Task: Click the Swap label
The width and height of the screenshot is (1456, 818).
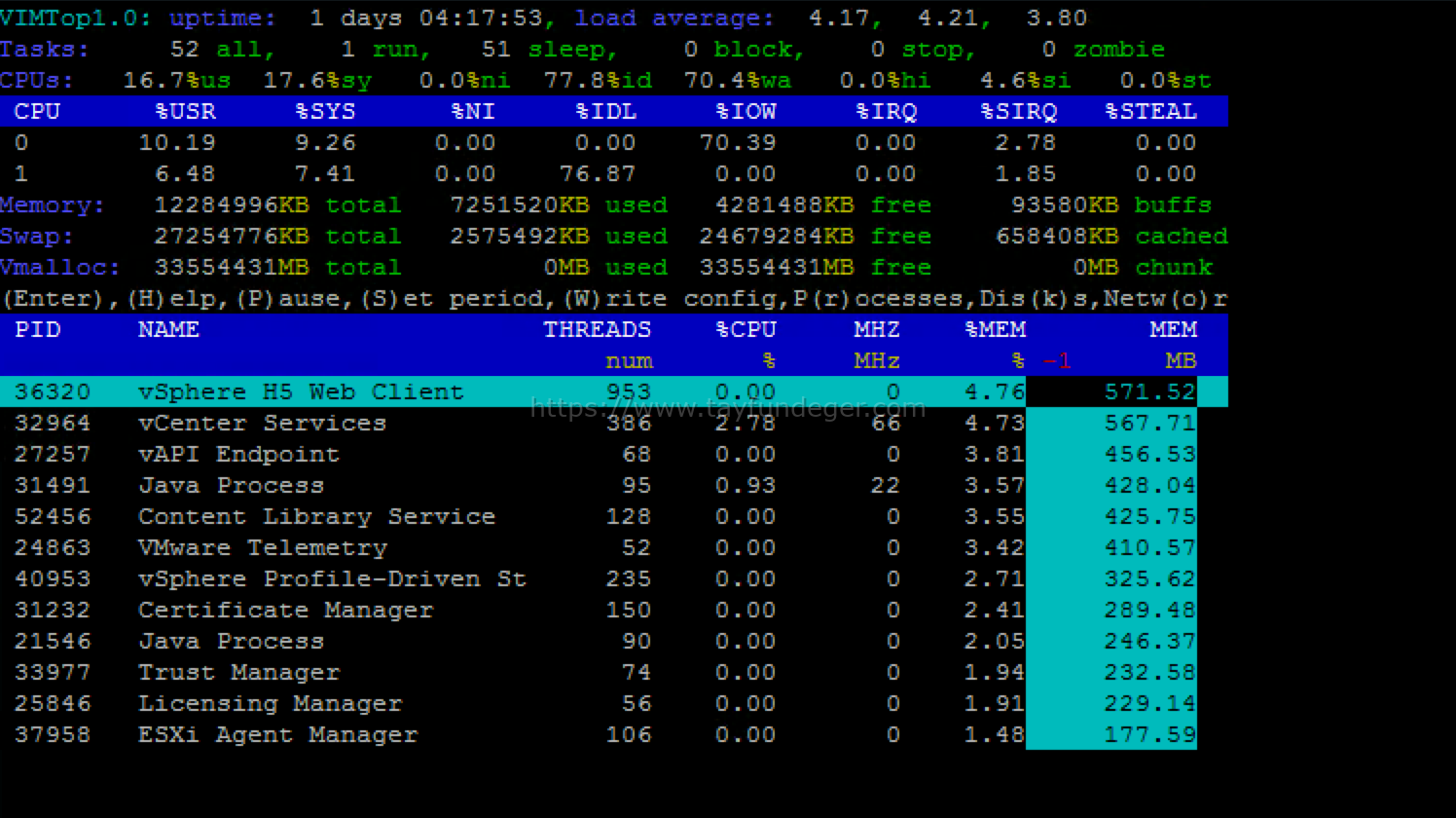Action: click(x=37, y=237)
